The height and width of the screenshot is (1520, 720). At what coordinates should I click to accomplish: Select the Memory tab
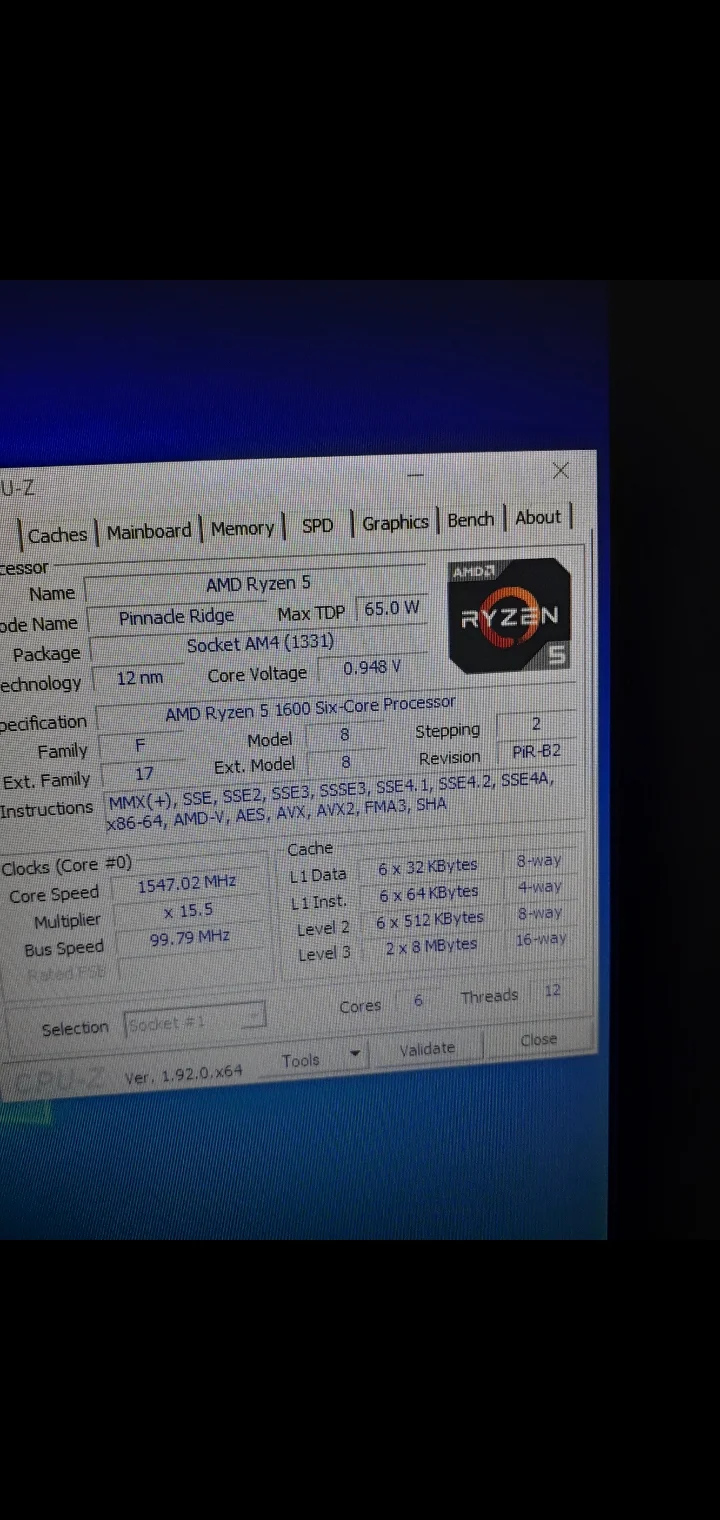click(242, 528)
